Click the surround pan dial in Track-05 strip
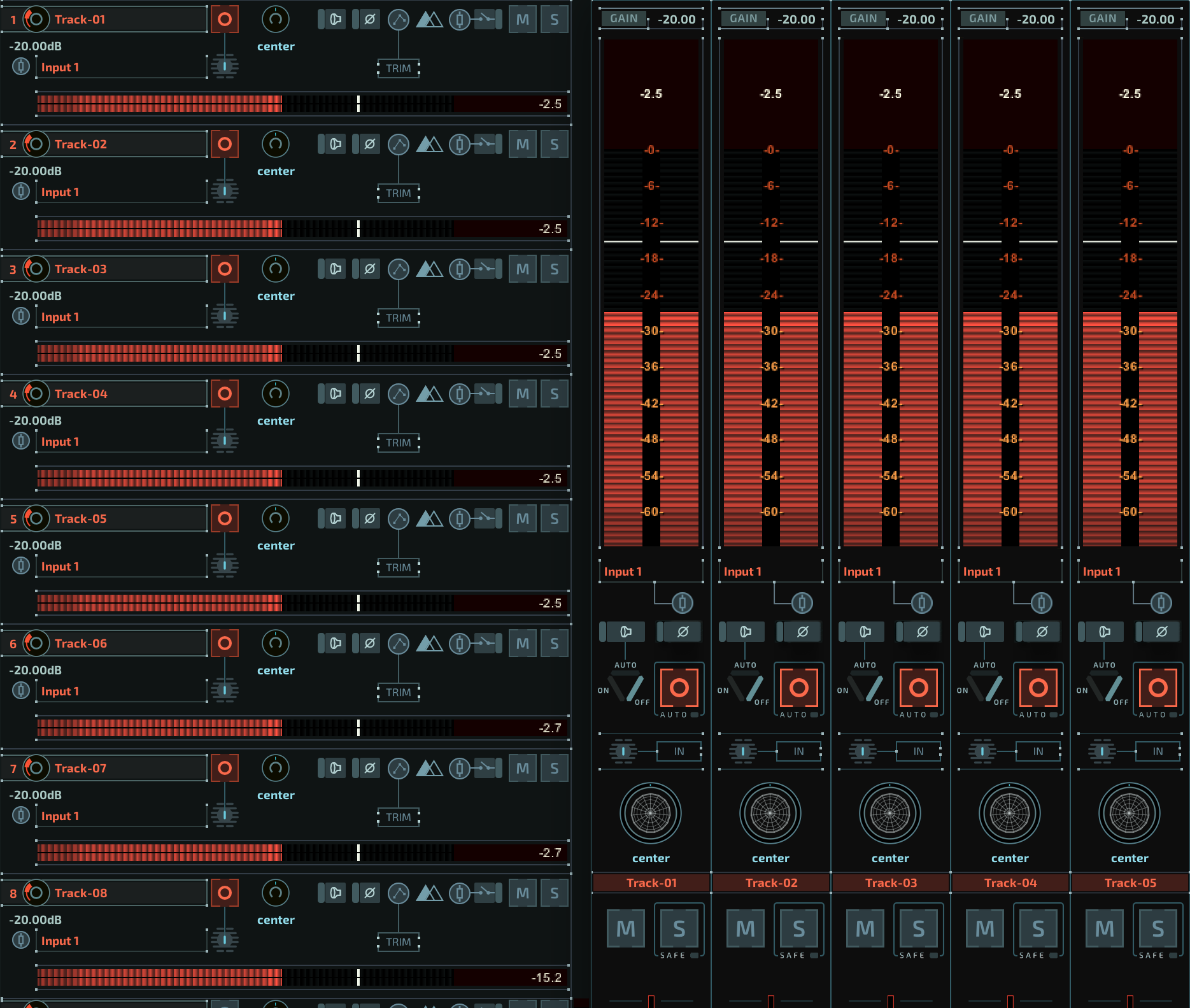 tap(1130, 813)
